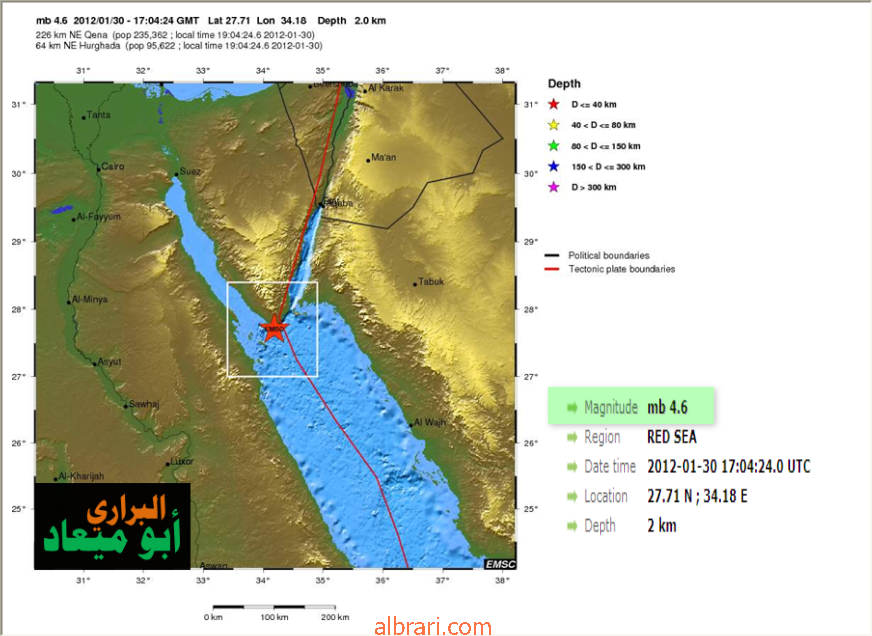Click the Asyut city label
Image resolution: width=872 pixels, height=636 pixels.
coord(110,361)
